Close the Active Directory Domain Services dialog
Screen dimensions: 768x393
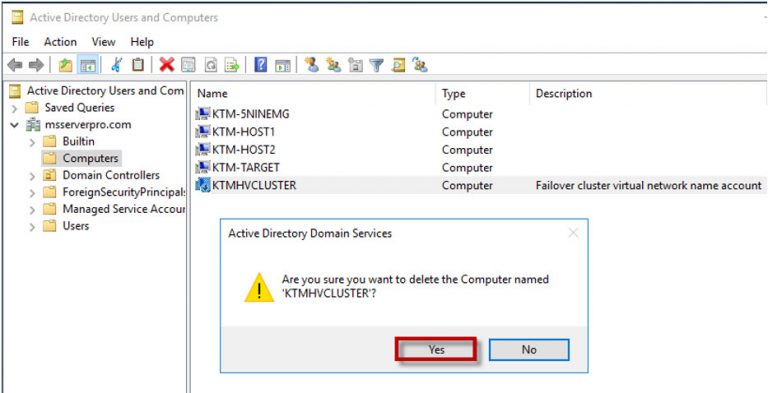[x=573, y=233]
